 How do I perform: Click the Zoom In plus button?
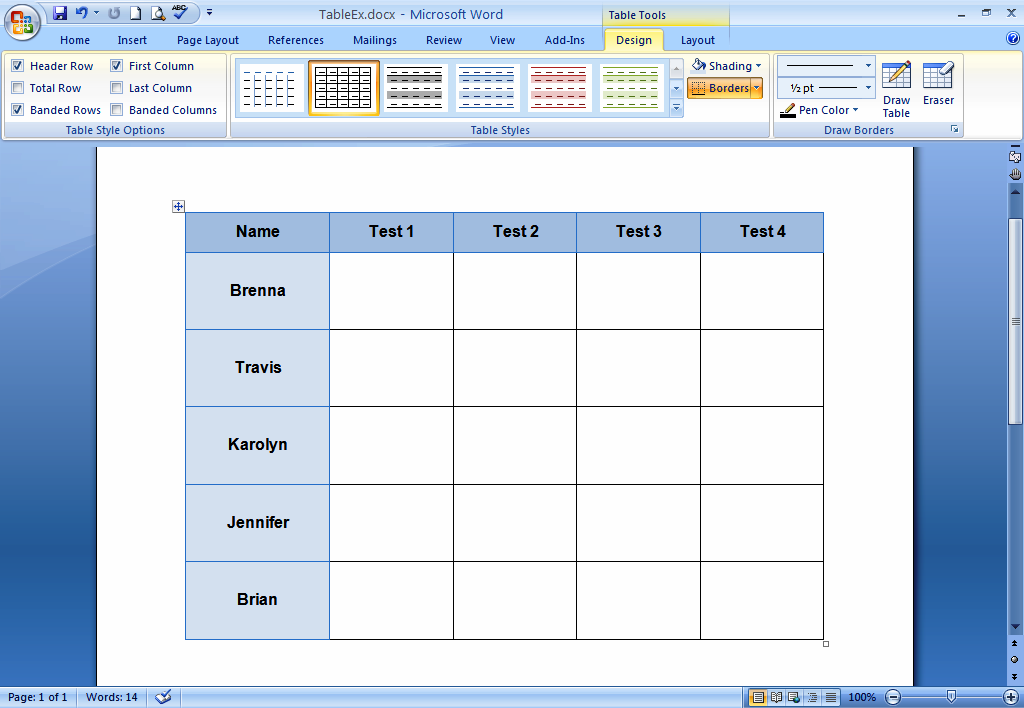tap(1010, 697)
